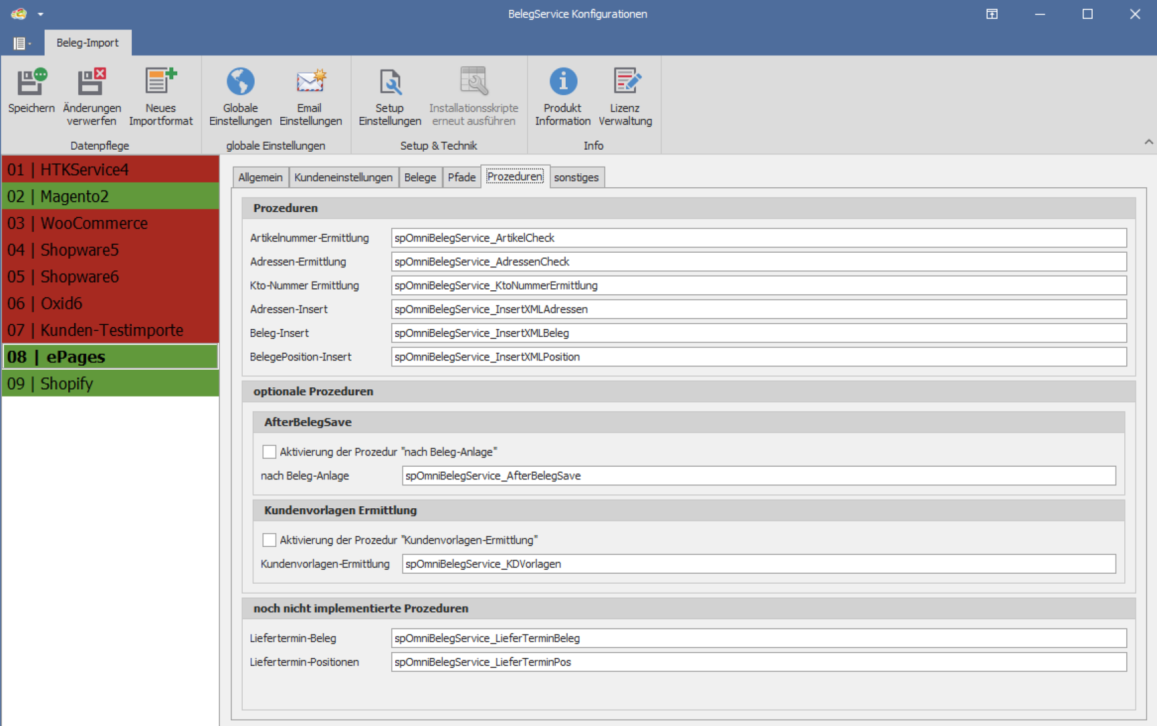Open the quick access toolbar dropdown arrow
Image resolution: width=1157 pixels, height=726 pixels.
pos(41,14)
